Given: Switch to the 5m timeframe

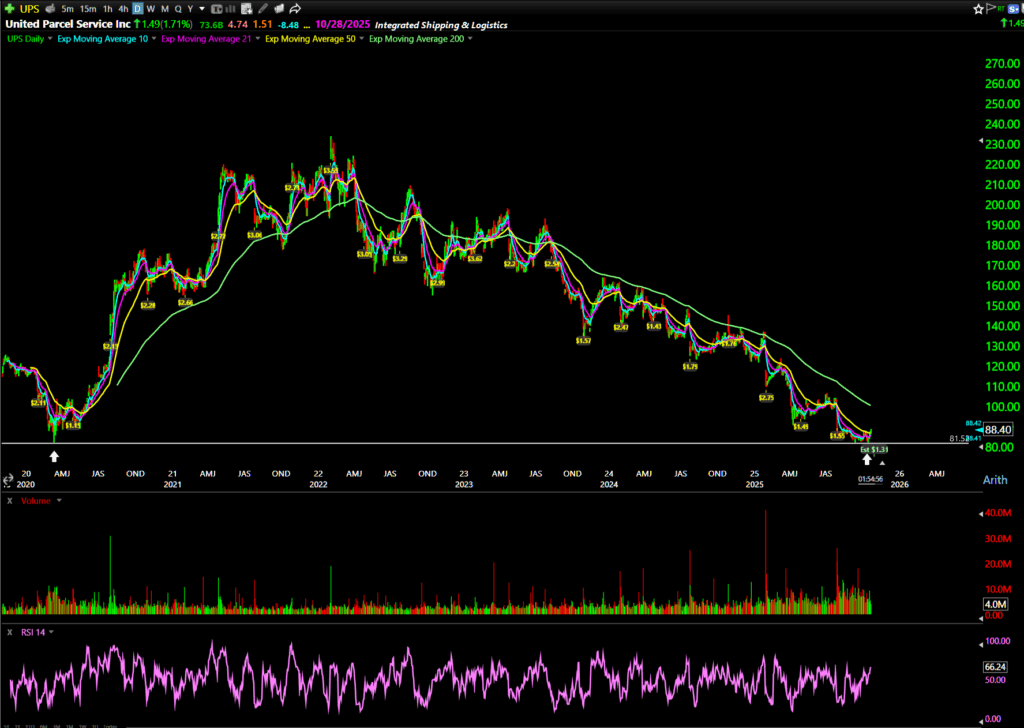Looking at the screenshot, I should point(66,8).
